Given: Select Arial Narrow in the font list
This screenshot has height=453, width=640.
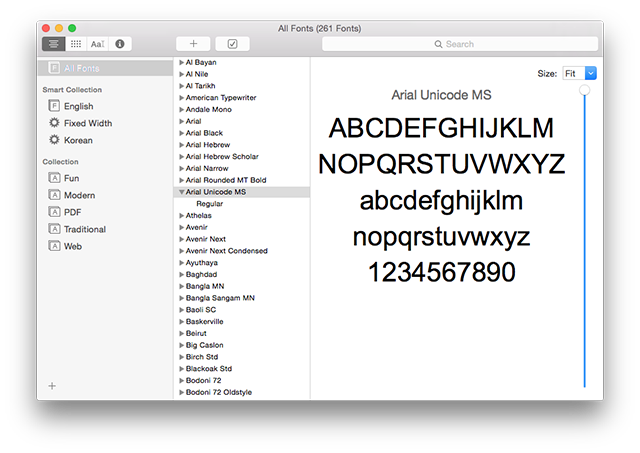Looking at the screenshot, I should coord(242,169).
